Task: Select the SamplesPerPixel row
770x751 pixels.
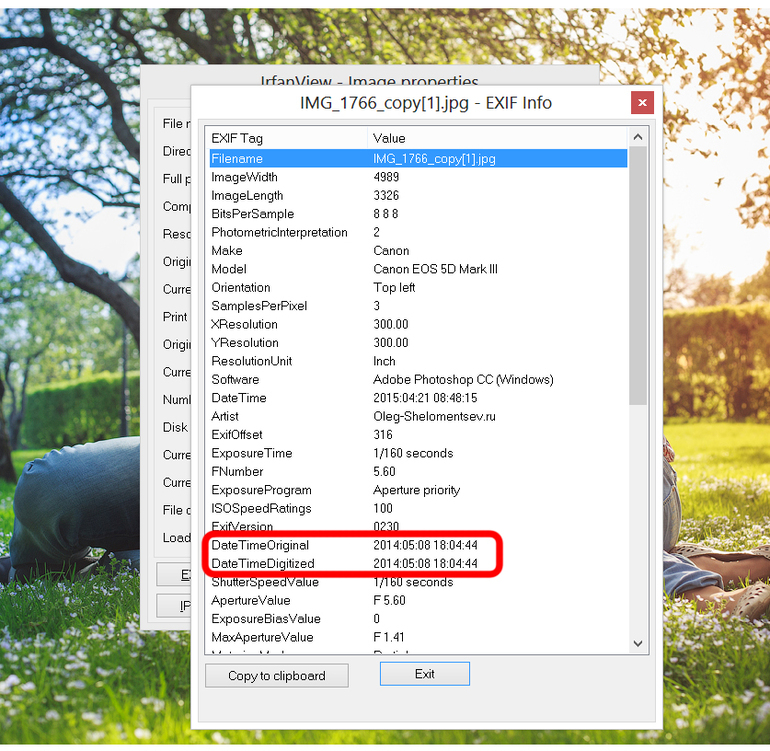Action: 418,306
